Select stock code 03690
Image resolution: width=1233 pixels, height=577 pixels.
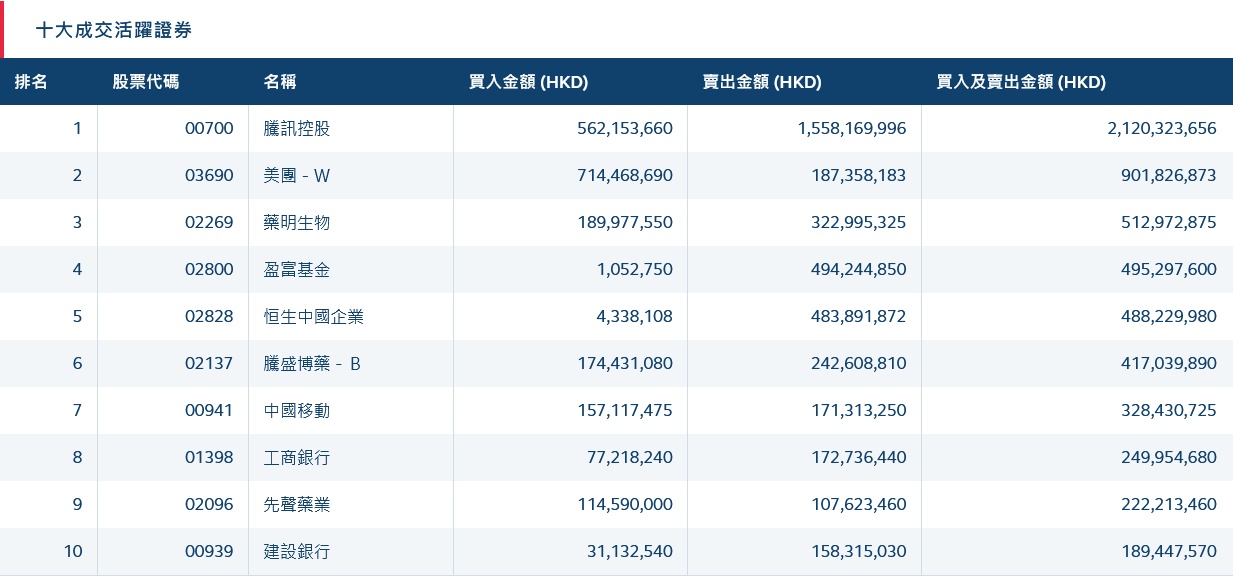tap(209, 175)
